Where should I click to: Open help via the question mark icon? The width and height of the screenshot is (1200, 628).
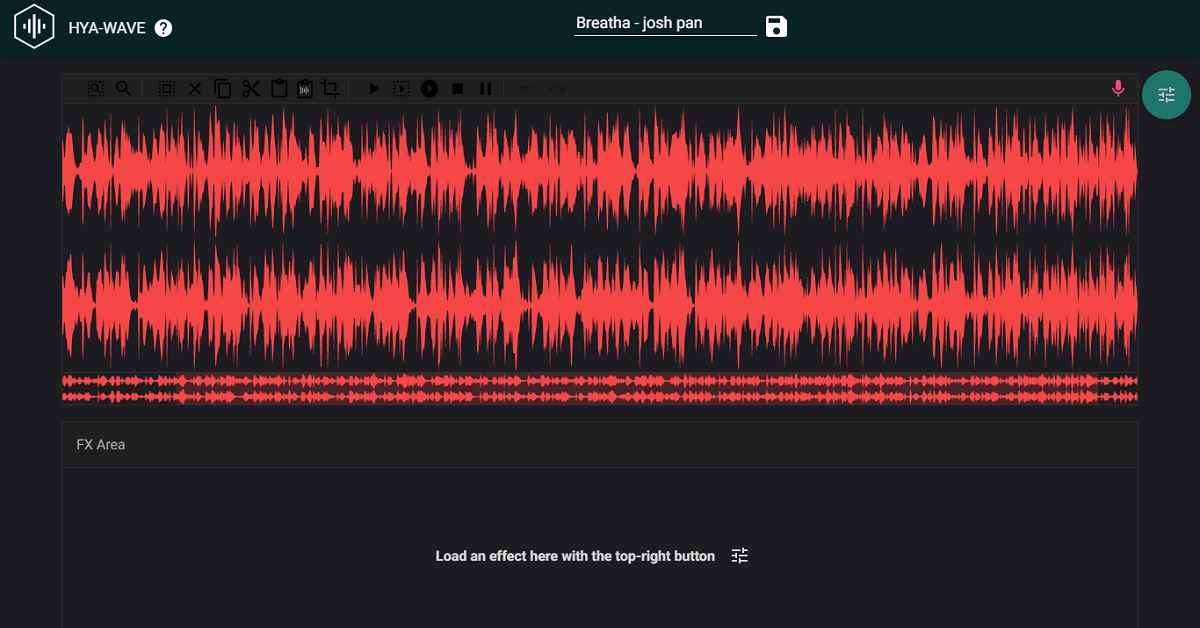point(164,28)
